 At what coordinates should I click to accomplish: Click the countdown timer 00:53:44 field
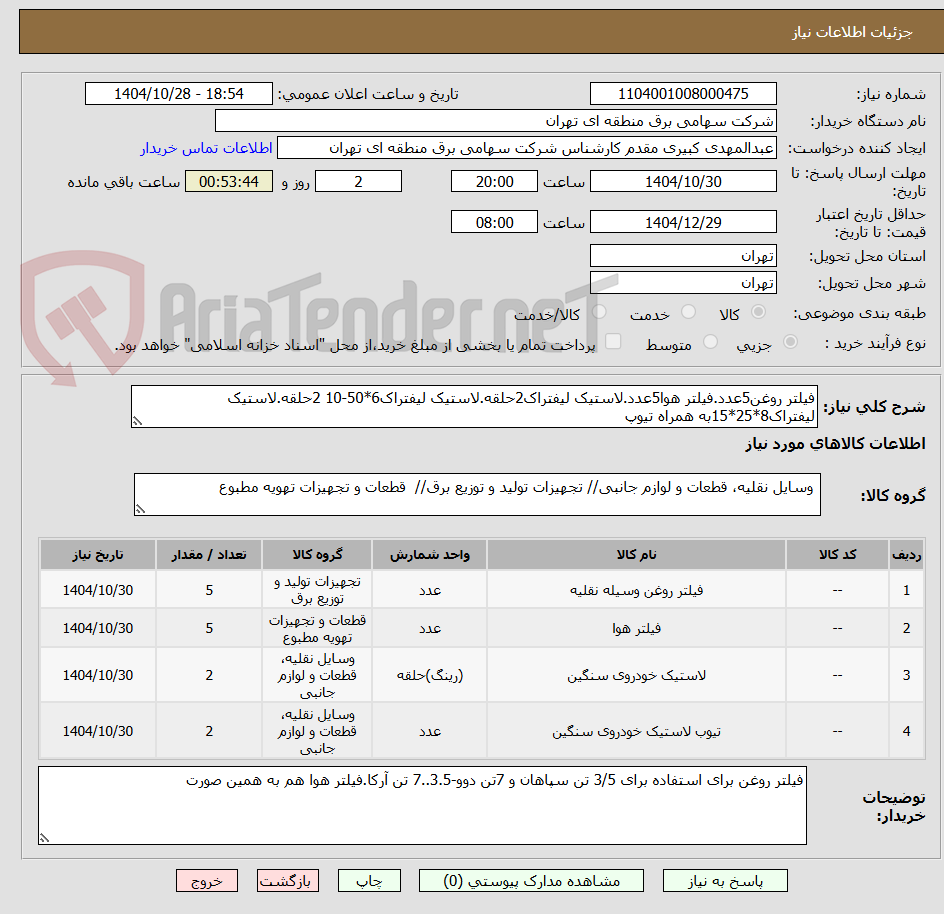click(x=229, y=181)
